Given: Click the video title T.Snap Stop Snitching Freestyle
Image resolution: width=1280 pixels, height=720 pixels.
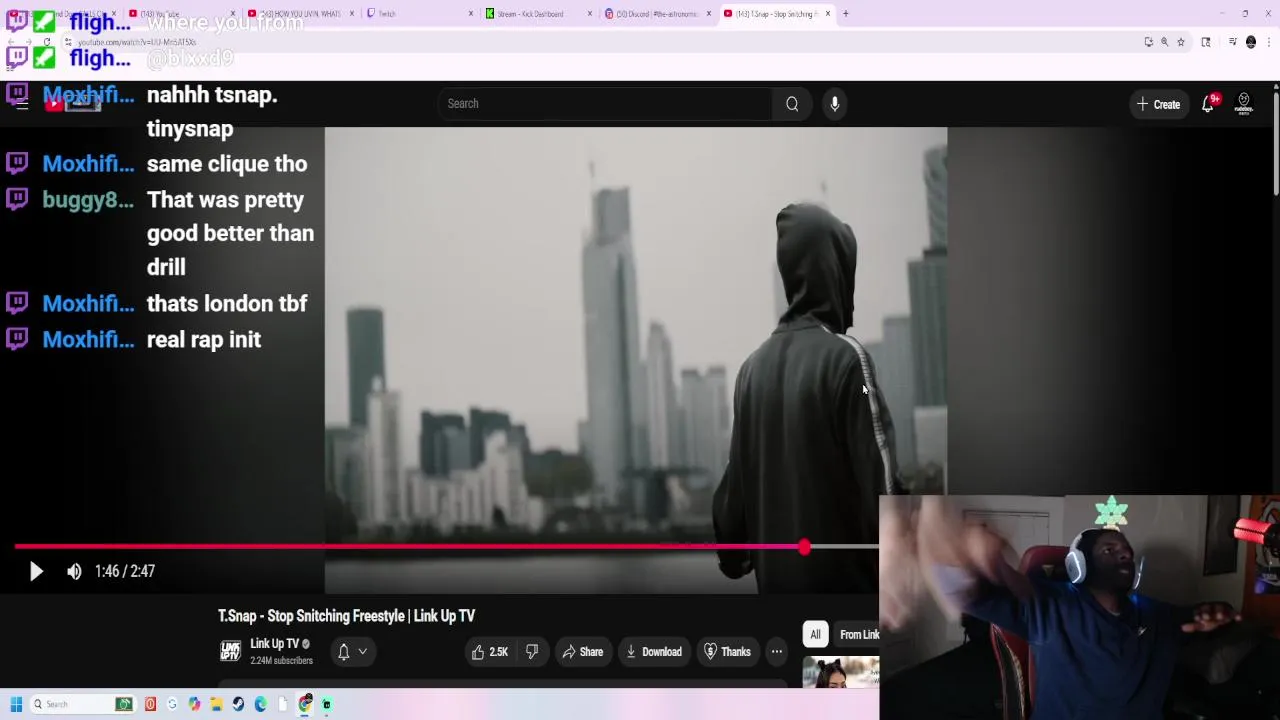Looking at the screenshot, I should 347,616.
